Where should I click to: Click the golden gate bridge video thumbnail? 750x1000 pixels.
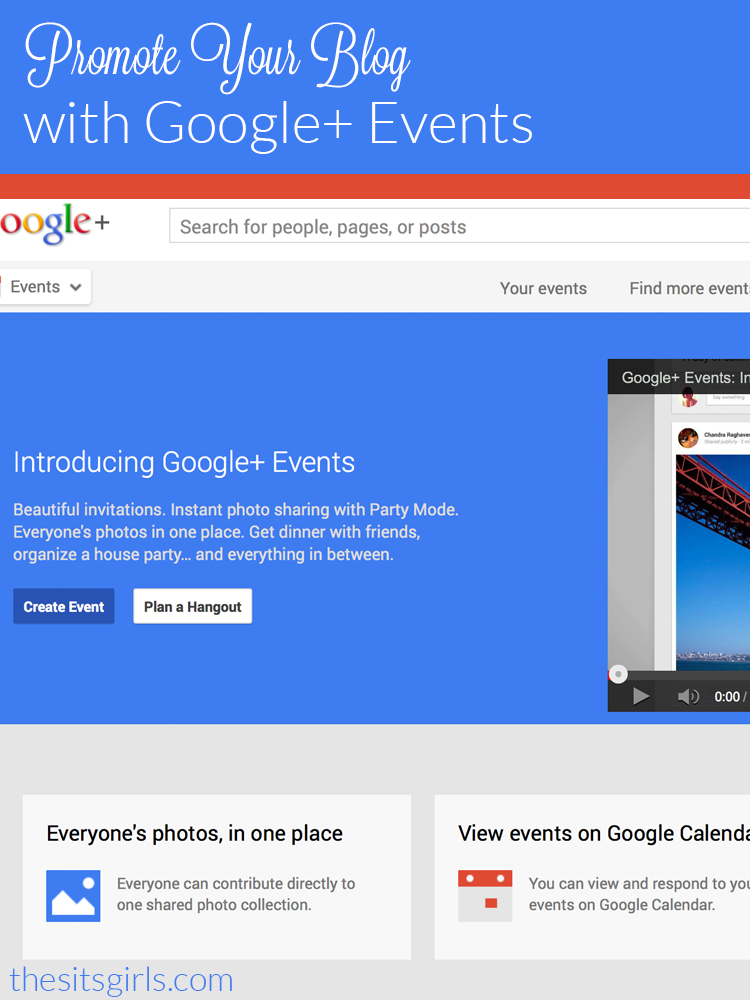[713, 562]
